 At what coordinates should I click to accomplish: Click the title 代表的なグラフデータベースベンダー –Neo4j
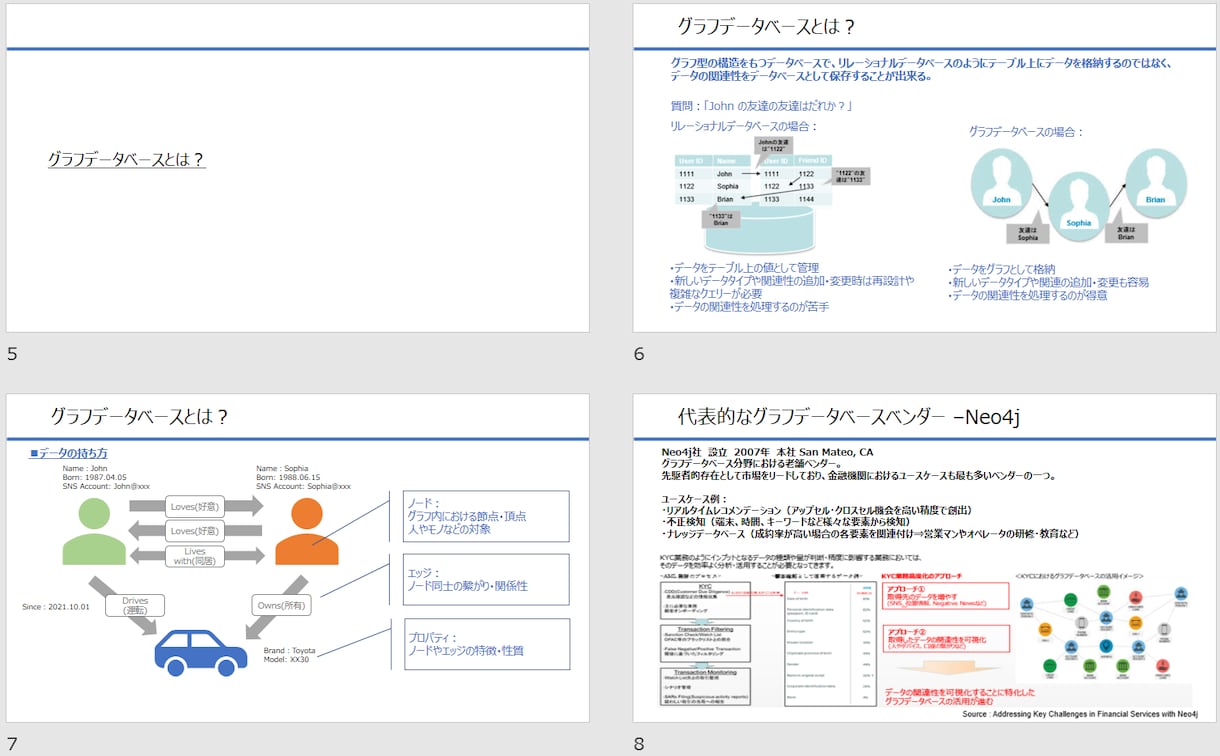(848, 416)
